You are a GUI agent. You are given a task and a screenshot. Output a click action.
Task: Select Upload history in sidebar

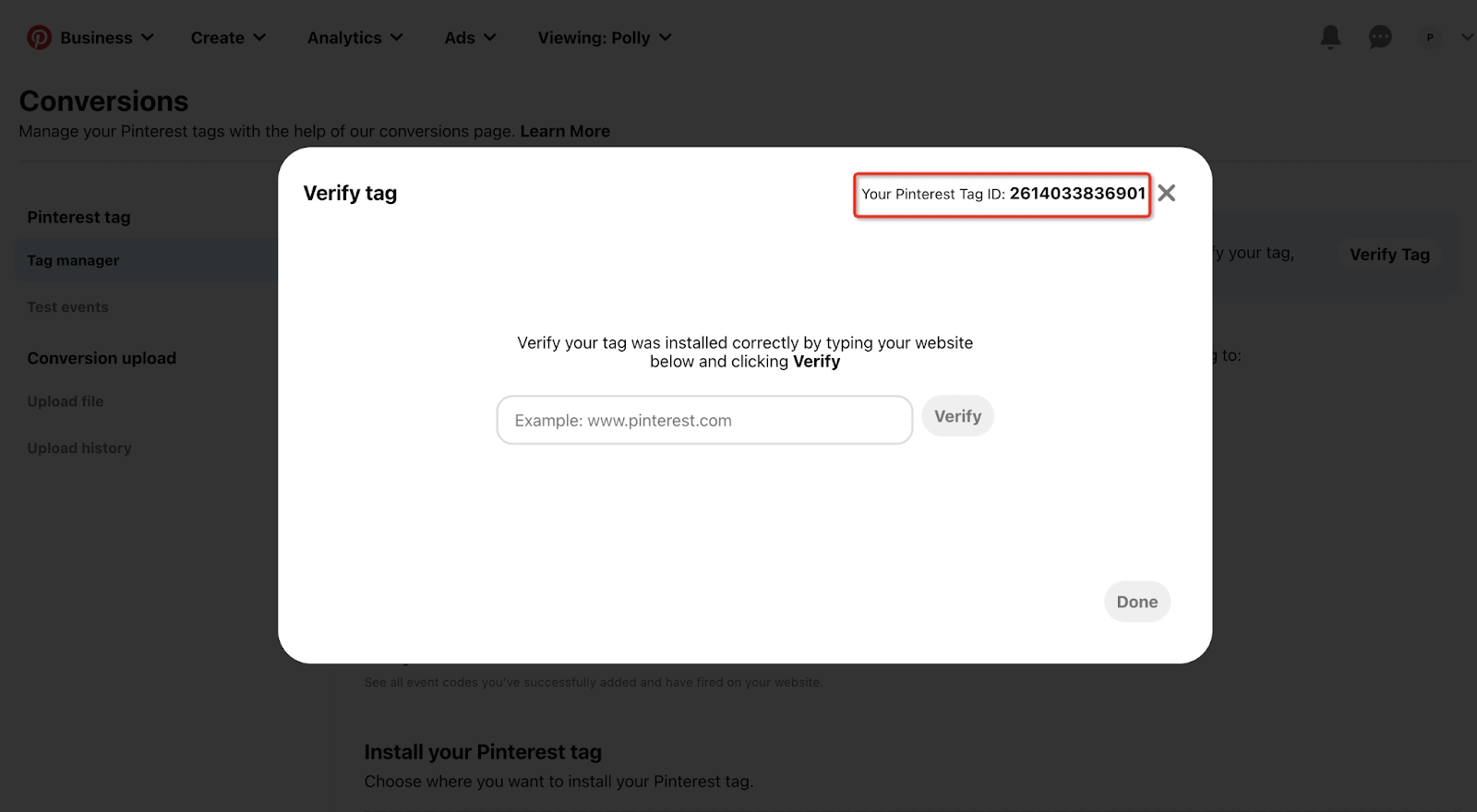79,448
